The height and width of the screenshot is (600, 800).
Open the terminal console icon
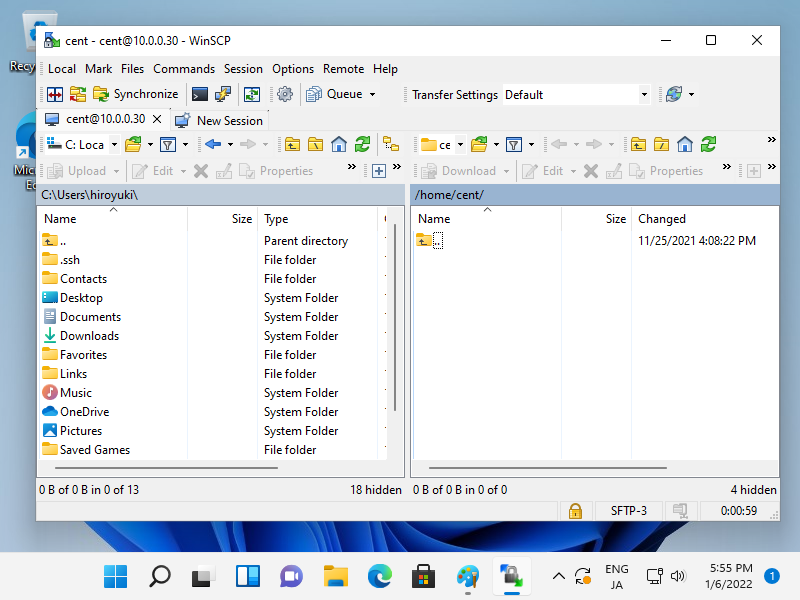tap(200, 94)
